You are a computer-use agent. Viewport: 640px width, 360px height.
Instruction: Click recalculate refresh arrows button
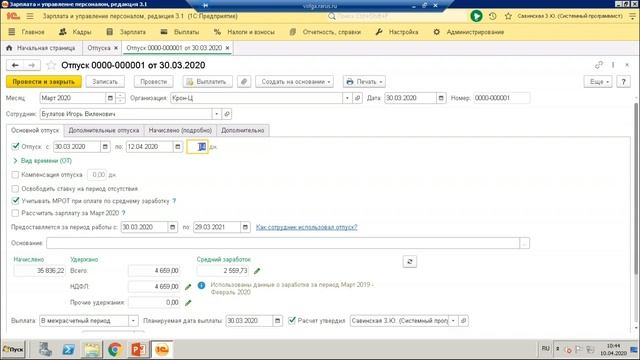coord(410,262)
